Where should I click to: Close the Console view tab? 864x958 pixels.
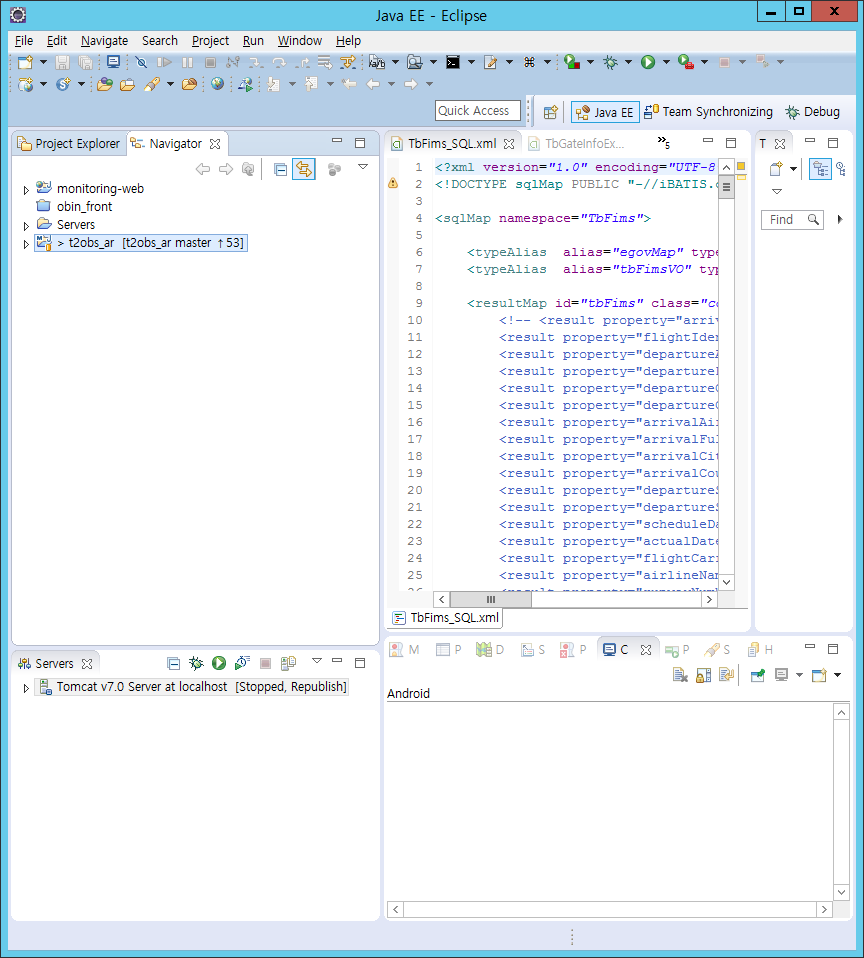(646, 650)
